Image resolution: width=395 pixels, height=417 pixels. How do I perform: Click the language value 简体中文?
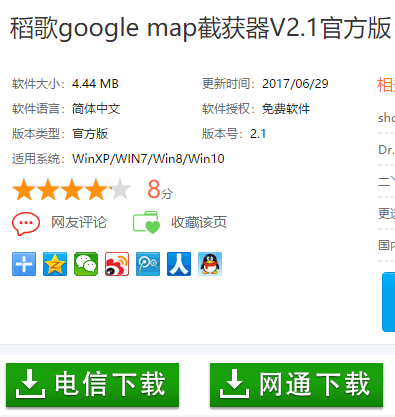click(x=96, y=109)
